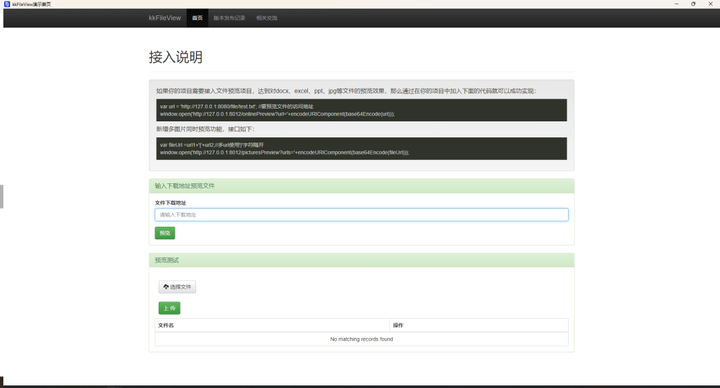
Task: Open the 相关交流 navbar item
Action: click(x=267, y=18)
